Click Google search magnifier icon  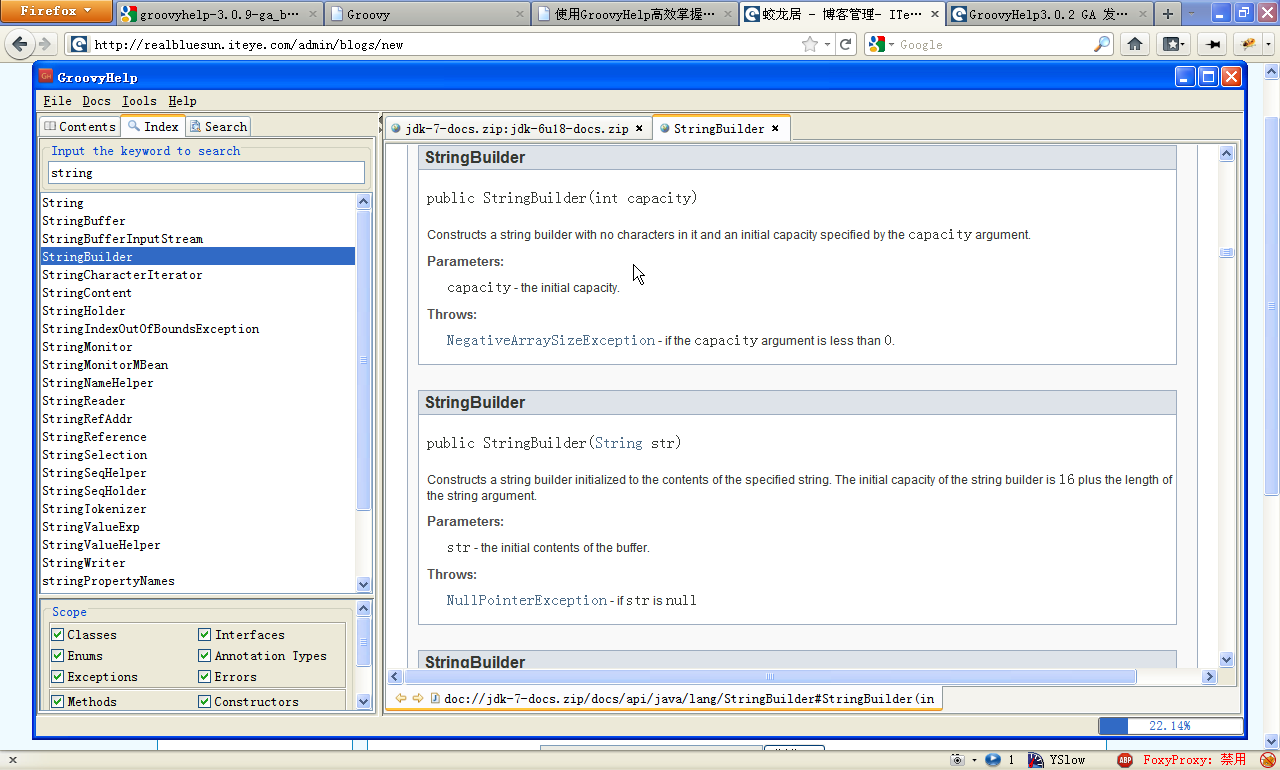coord(1101,44)
